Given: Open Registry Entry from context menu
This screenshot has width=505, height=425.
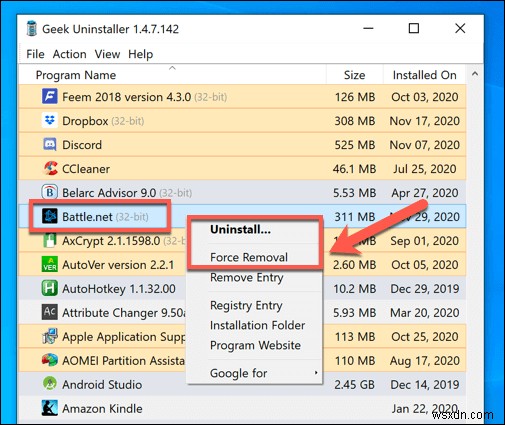Looking at the screenshot, I should click(x=246, y=305).
